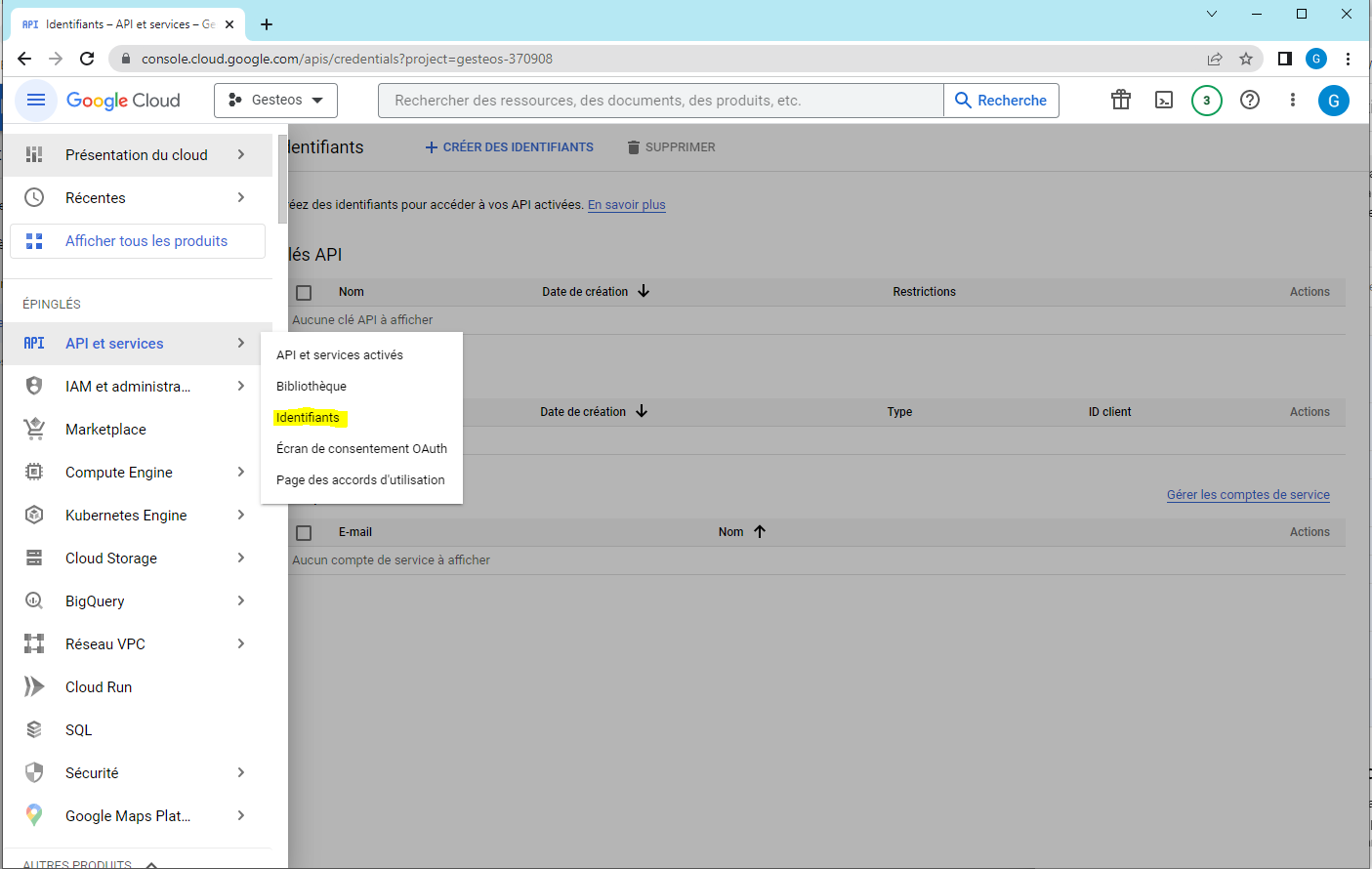1372x869 pixels.
Task: Focus the resource search input field
Action: tap(661, 101)
